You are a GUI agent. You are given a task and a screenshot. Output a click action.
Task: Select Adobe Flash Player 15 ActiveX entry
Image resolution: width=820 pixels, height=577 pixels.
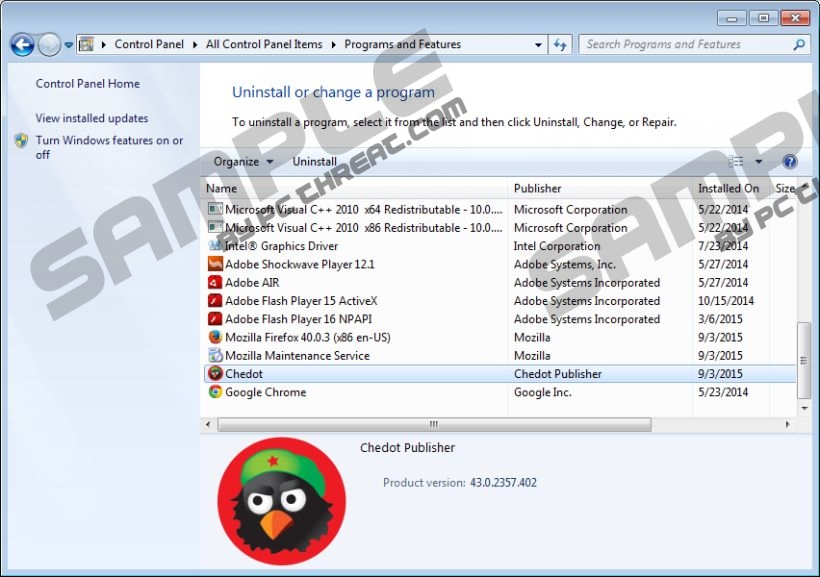click(x=301, y=301)
